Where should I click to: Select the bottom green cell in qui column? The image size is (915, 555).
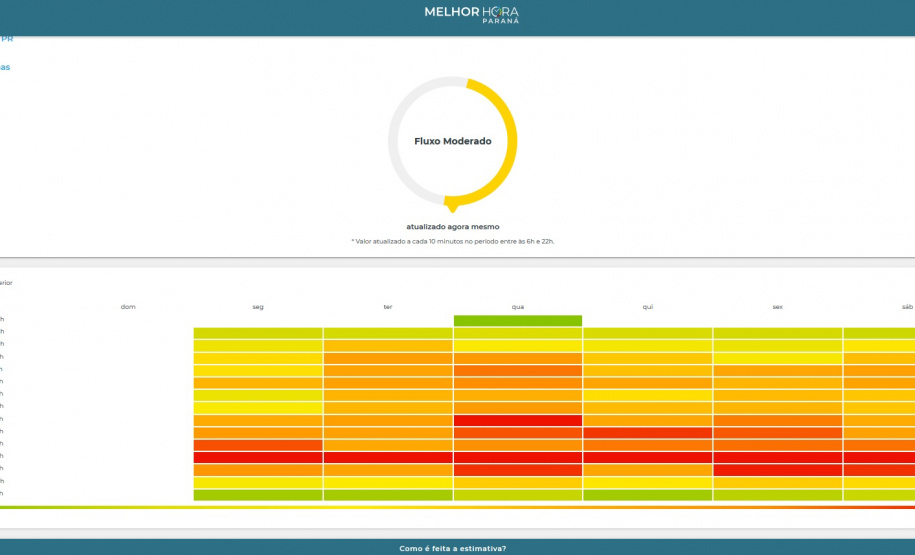648,495
